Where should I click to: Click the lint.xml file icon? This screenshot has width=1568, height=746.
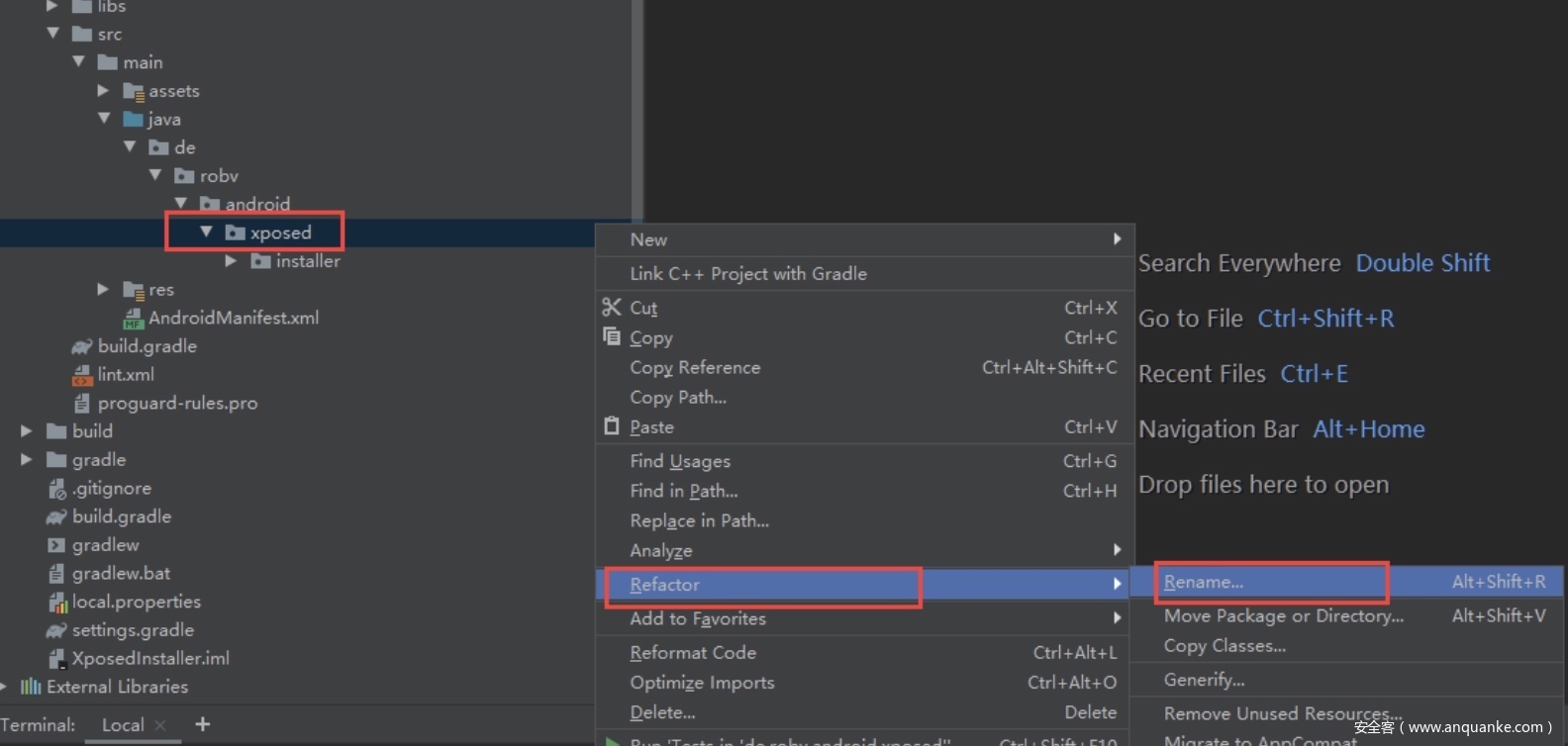point(82,375)
